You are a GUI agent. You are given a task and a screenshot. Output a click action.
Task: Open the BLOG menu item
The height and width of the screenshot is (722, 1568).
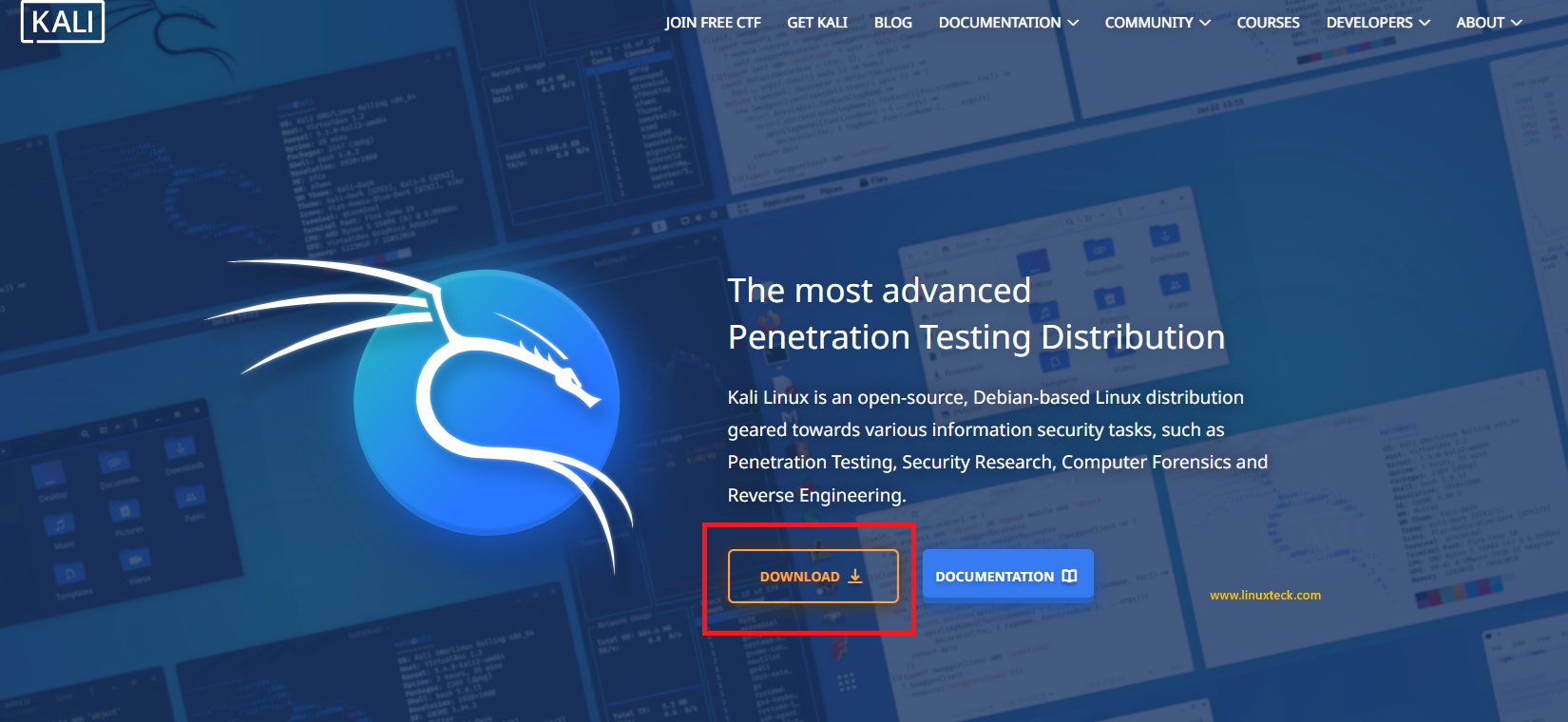(893, 23)
